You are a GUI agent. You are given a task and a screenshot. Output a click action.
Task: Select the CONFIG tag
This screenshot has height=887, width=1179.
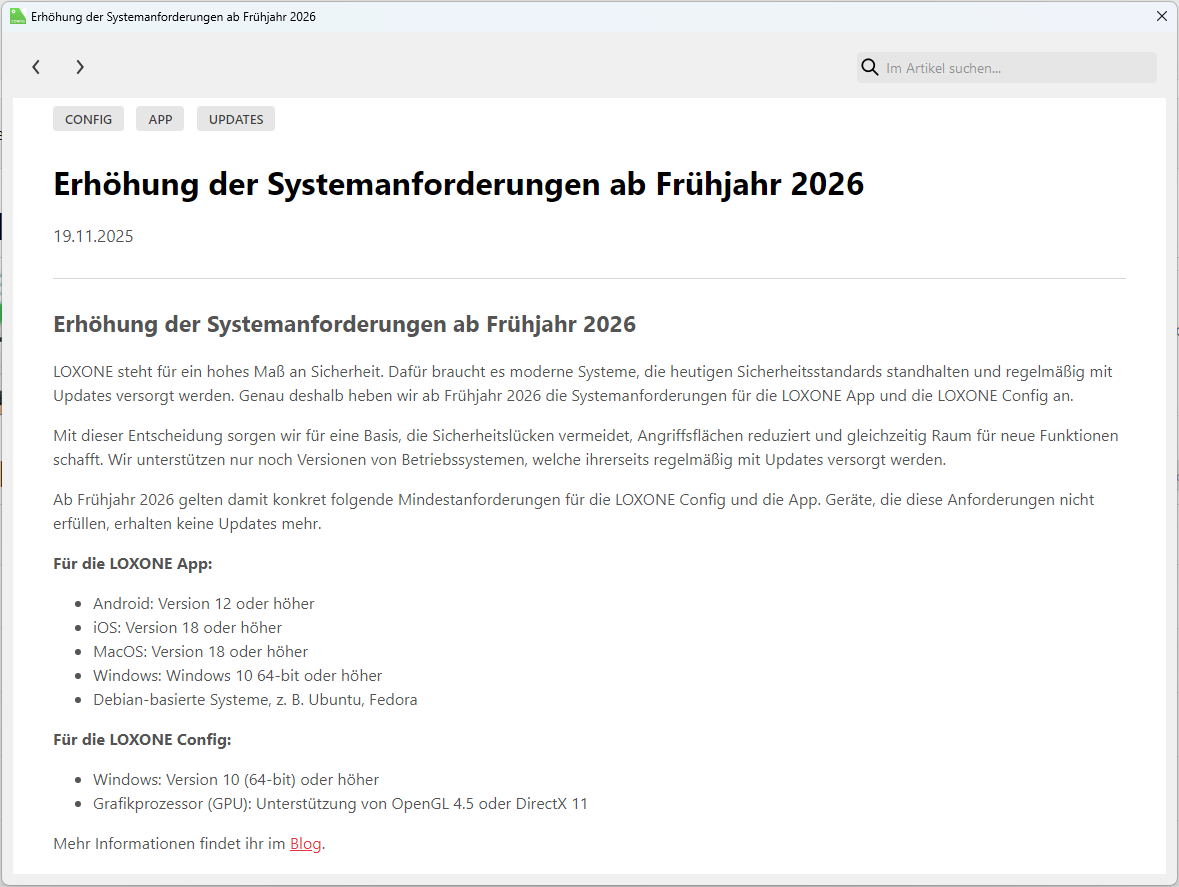pyautogui.click(x=88, y=119)
